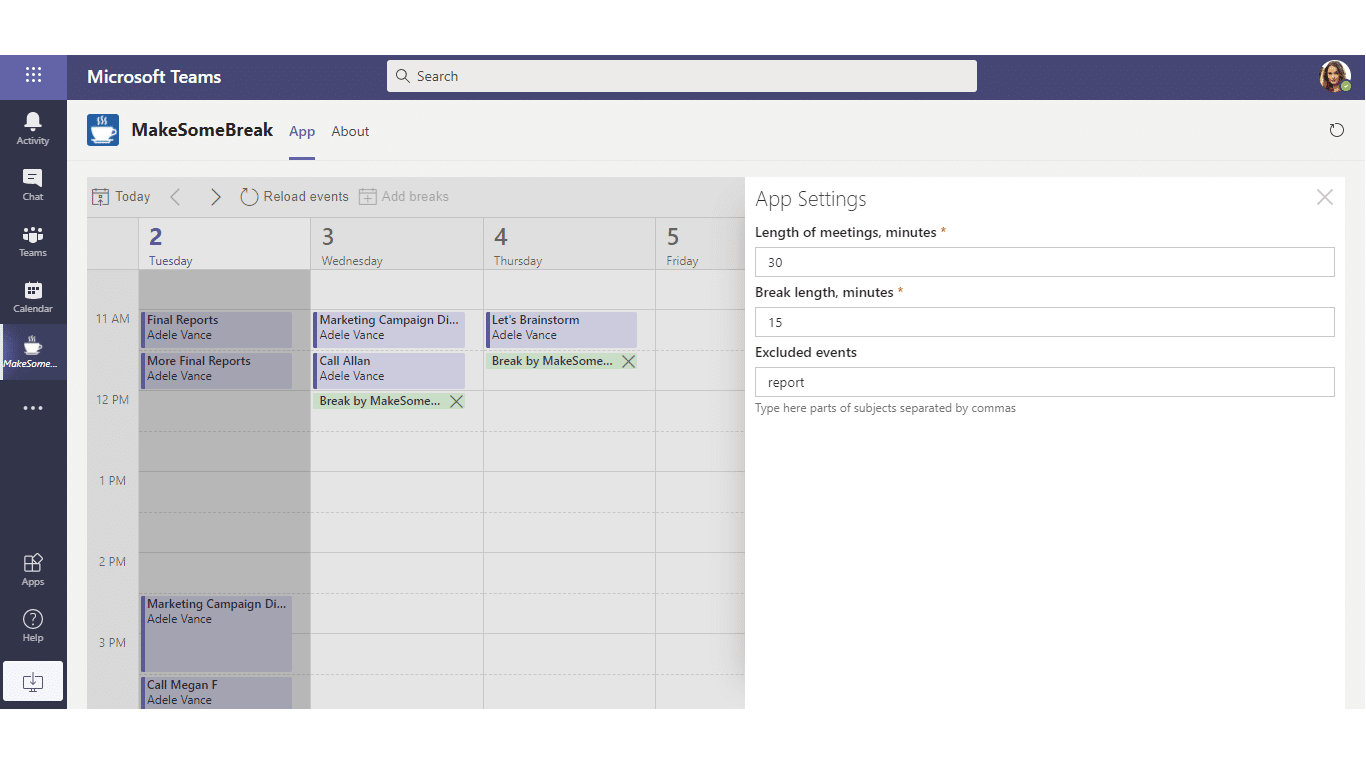Click the refresh icon at top right
Viewport: 1366px width, 768px height.
(1336, 130)
